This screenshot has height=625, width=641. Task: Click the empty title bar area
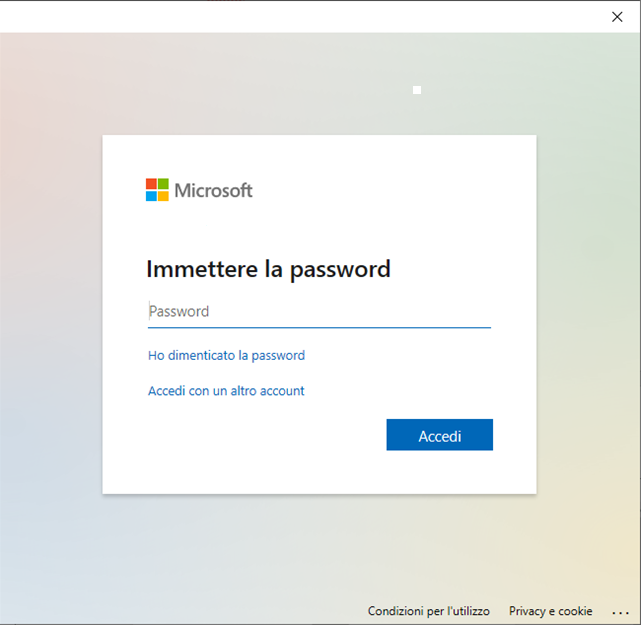coord(300,16)
